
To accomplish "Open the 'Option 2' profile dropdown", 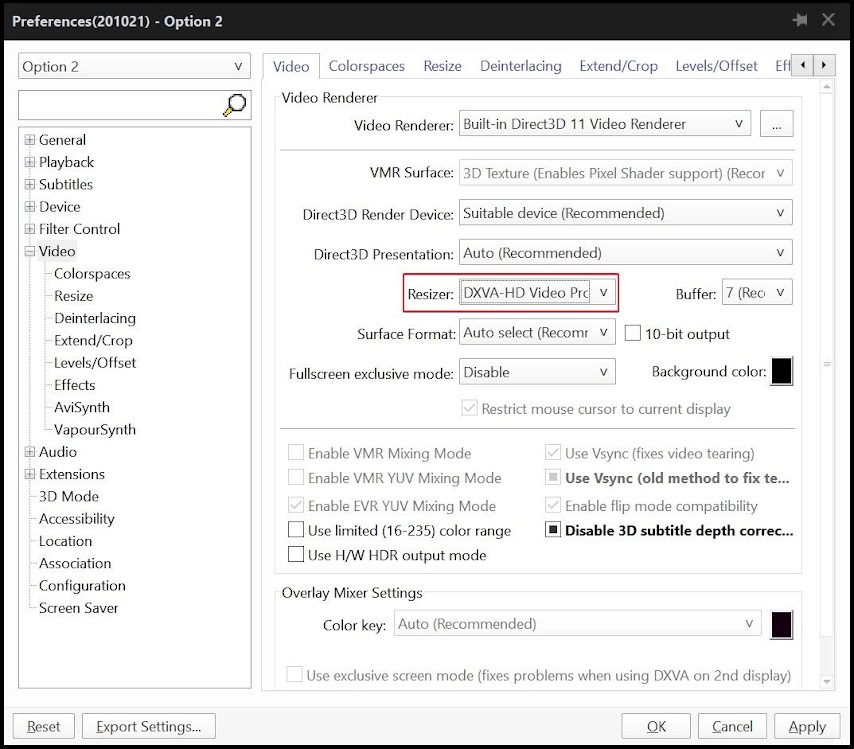I will (x=133, y=65).
